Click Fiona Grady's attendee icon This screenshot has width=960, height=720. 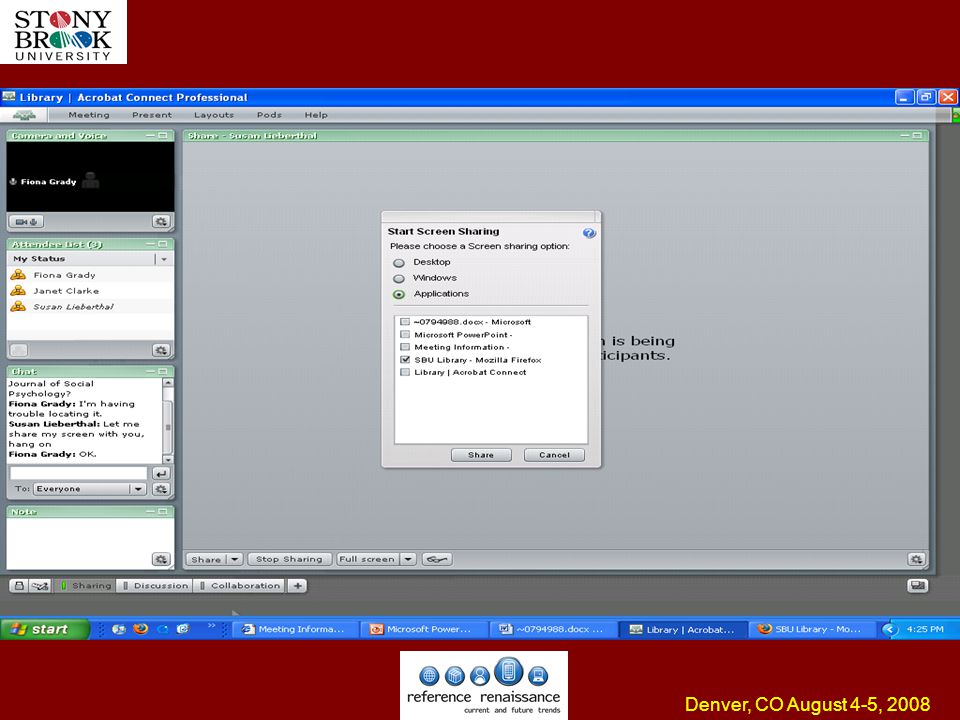[18, 275]
